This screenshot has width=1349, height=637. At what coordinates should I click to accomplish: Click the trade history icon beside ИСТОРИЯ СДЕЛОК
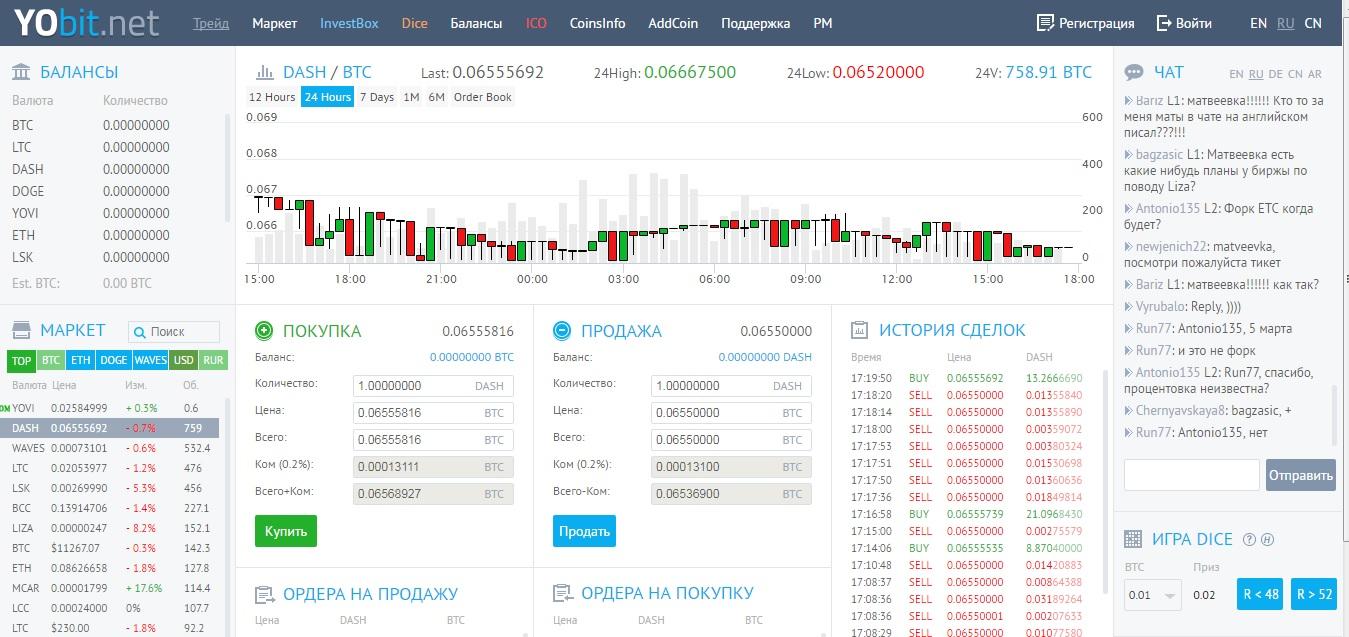(859, 330)
